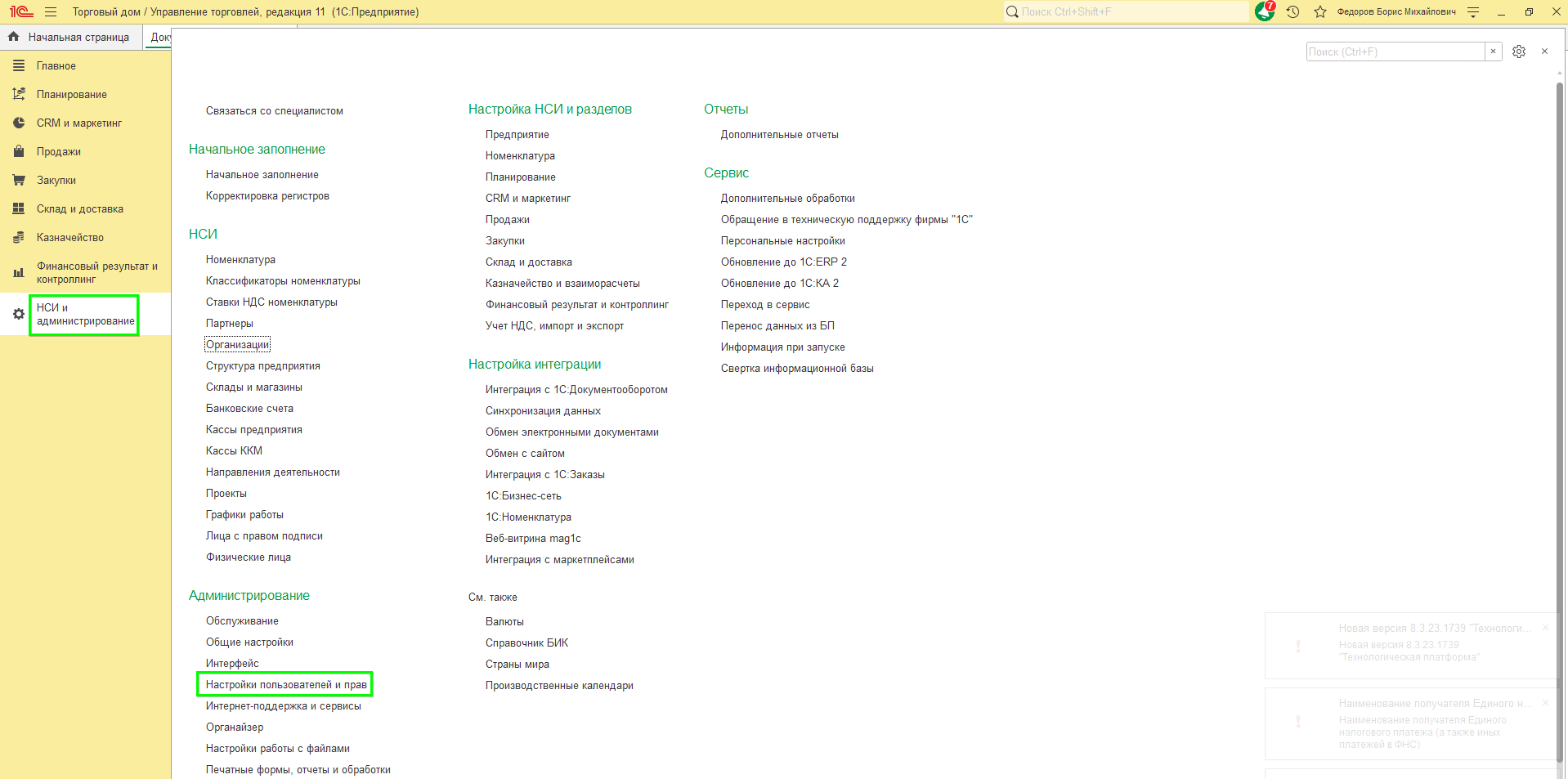Open Свертка информационной базы
This screenshot has height=779, width=1568.
click(x=797, y=369)
